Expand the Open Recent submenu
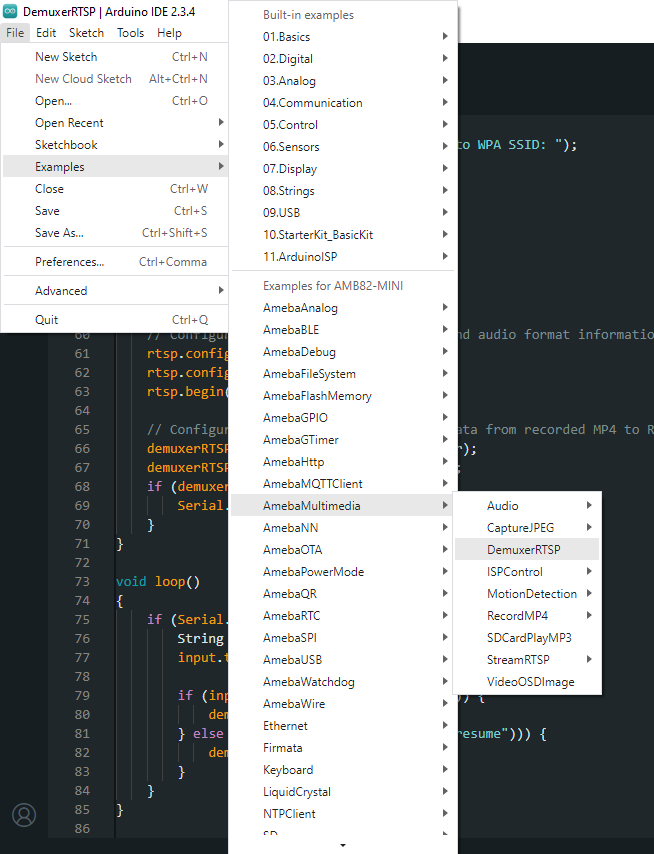 pos(69,123)
